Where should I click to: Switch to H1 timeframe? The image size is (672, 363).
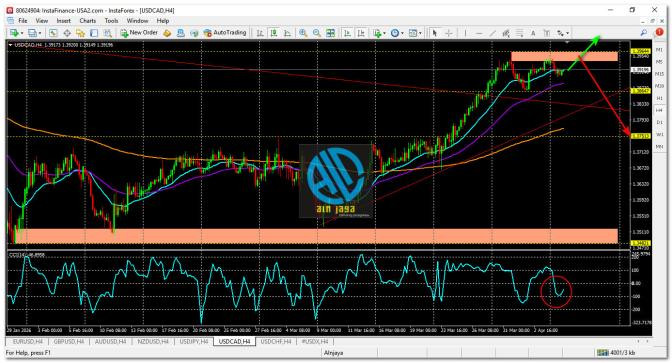659,98
